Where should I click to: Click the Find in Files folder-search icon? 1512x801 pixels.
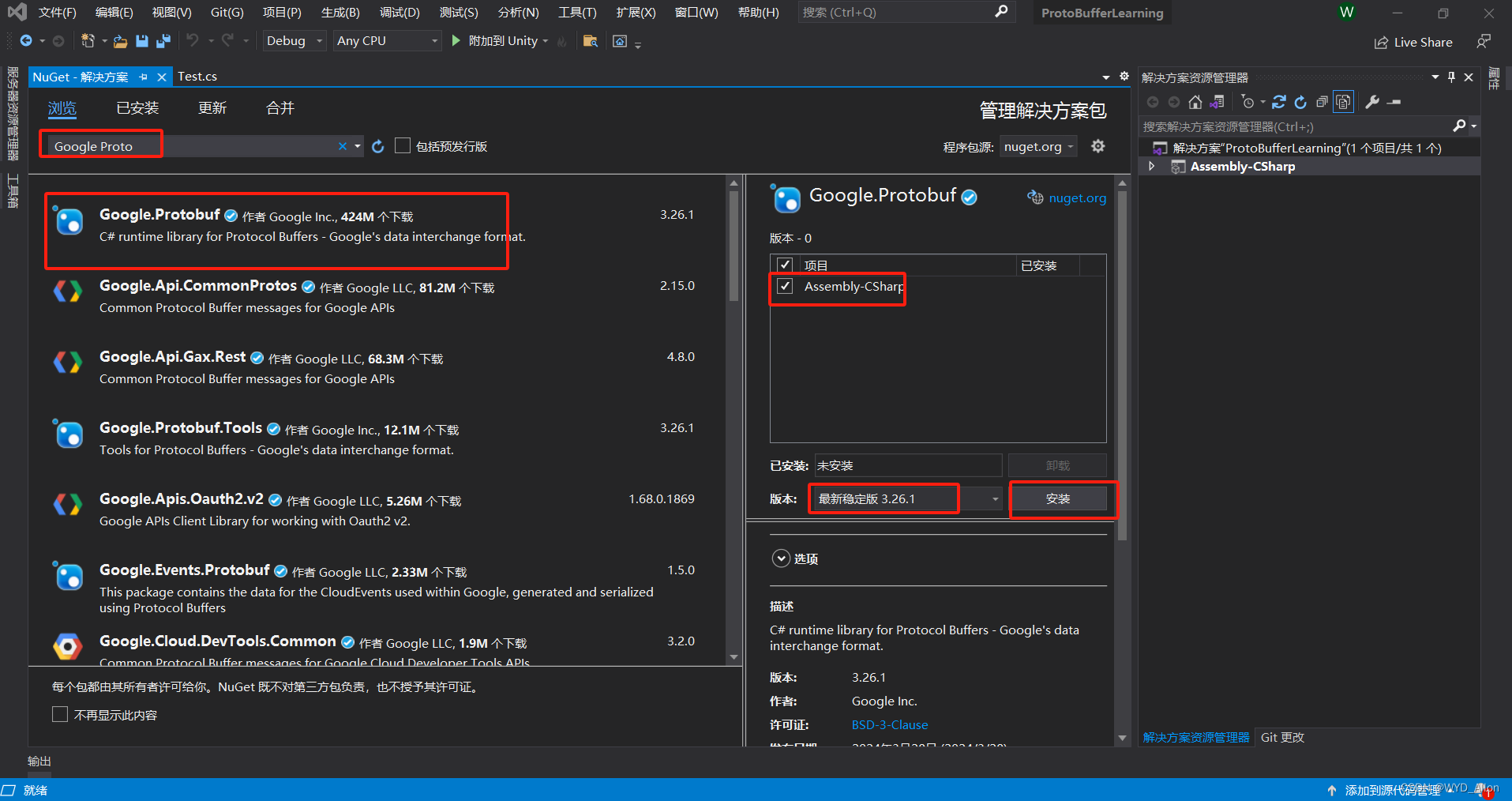click(x=590, y=41)
